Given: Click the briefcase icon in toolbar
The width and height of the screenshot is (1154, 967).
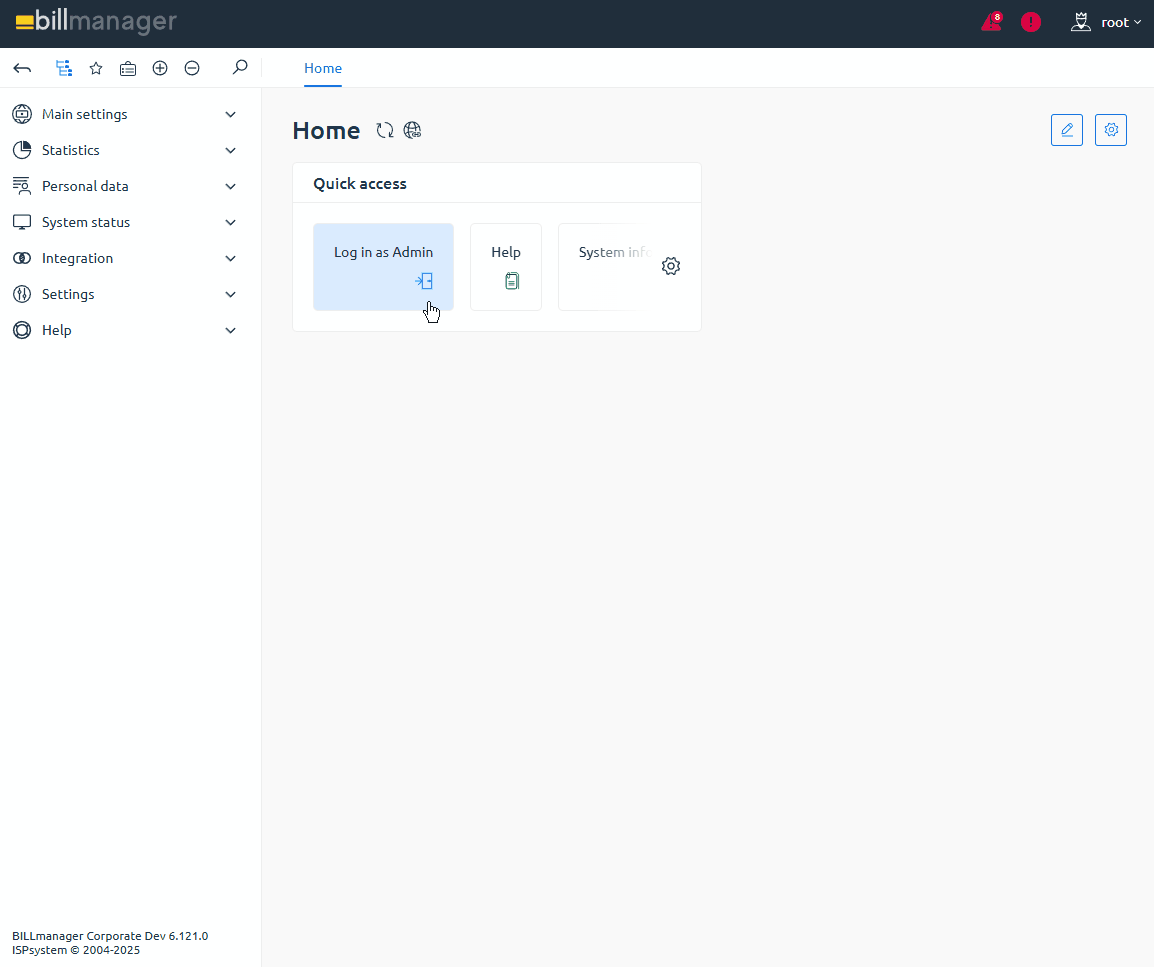Looking at the screenshot, I should tap(128, 68).
